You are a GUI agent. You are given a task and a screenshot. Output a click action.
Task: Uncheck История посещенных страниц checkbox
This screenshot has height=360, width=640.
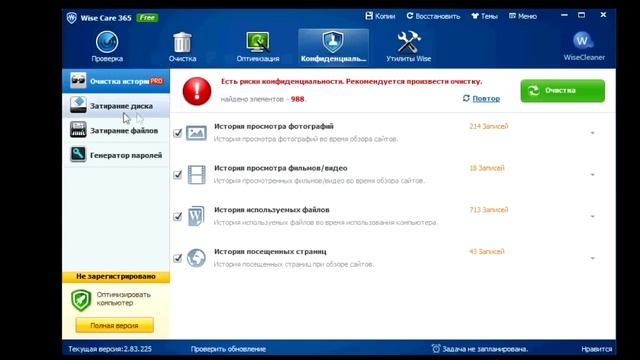(178, 258)
